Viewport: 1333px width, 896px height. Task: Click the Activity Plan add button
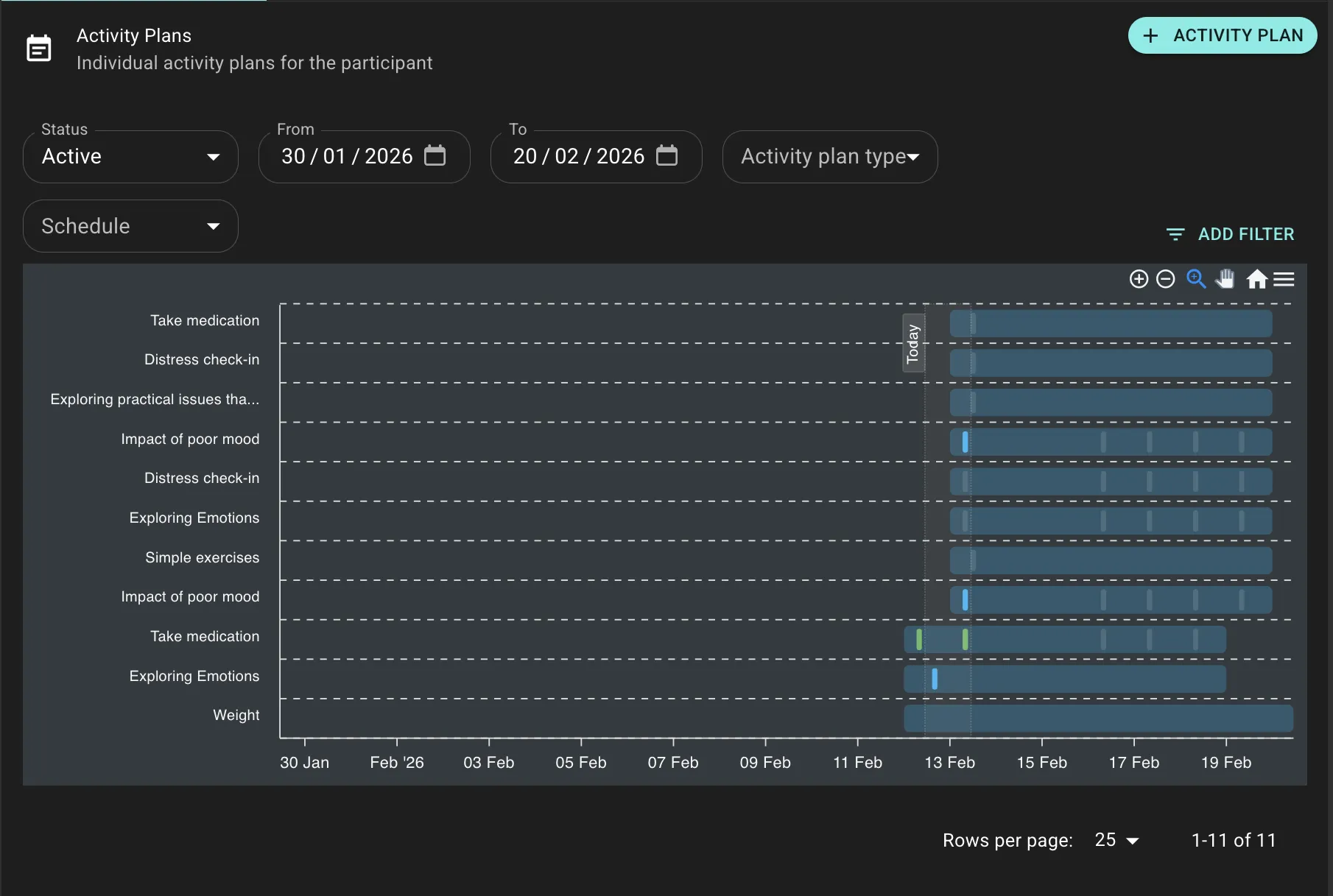point(1222,35)
